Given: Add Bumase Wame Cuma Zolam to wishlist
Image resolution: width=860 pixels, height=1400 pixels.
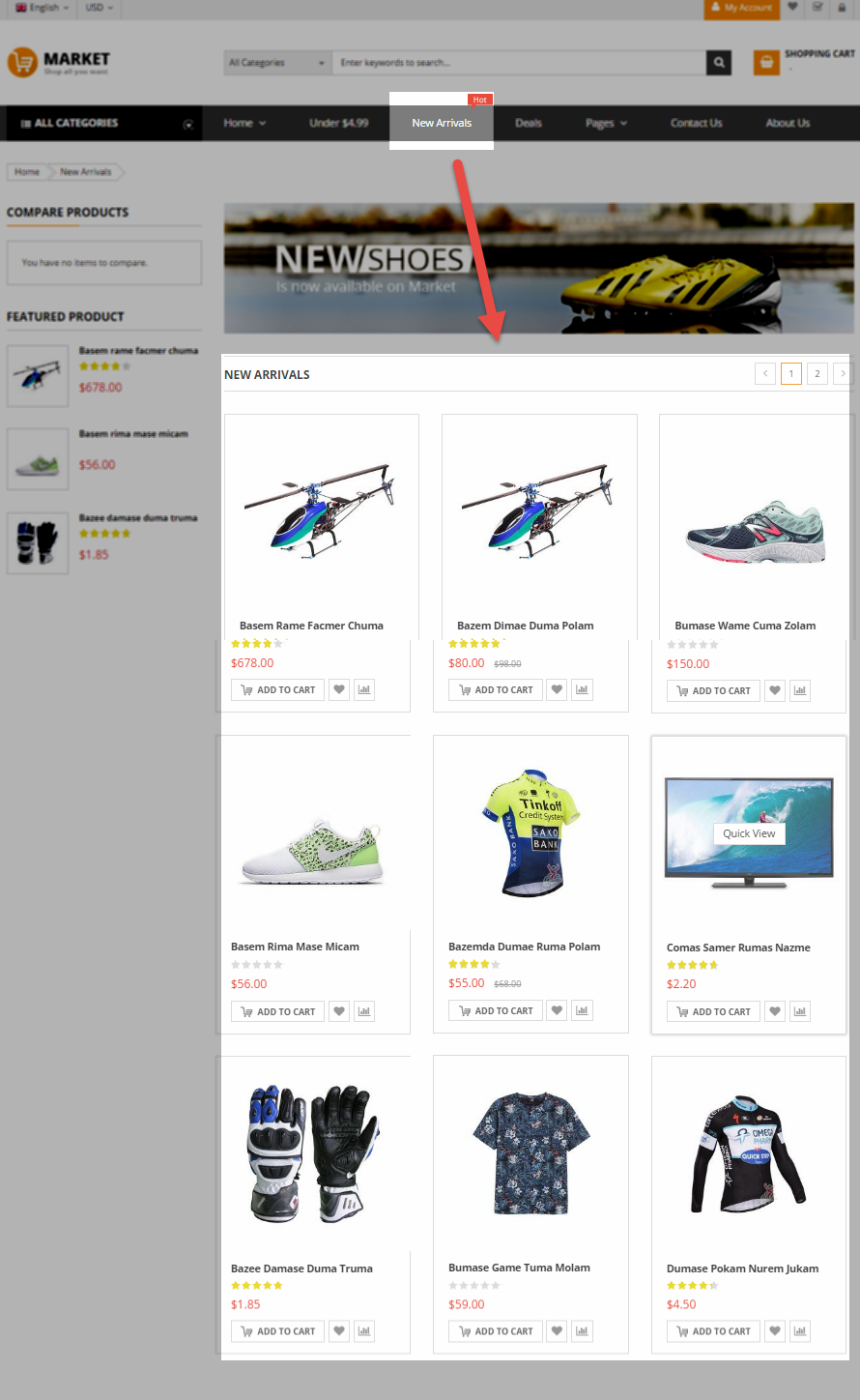Looking at the screenshot, I should click(x=775, y=691).
